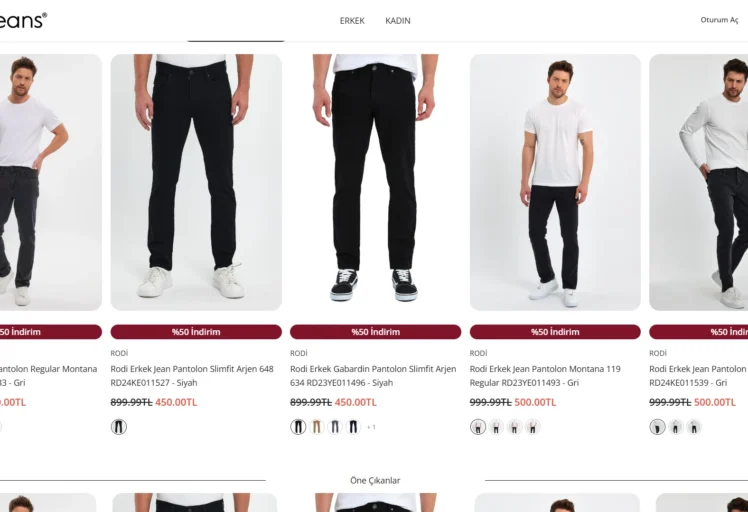Choose black variant swatch under Arjen 648 jeans

[x=119, y=427]
